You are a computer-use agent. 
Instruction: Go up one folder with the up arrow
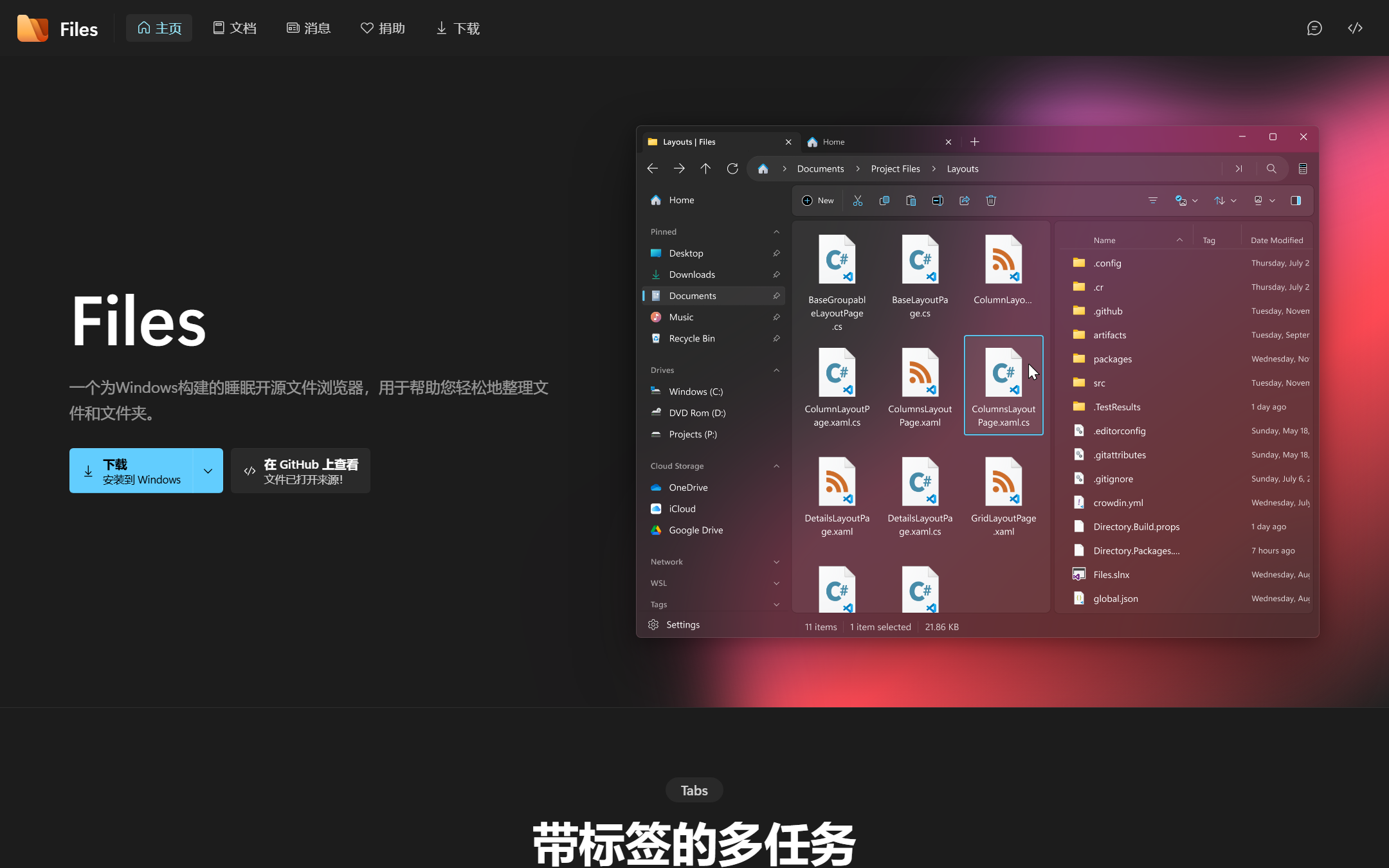pyautogui.click(x=705, y=168)
